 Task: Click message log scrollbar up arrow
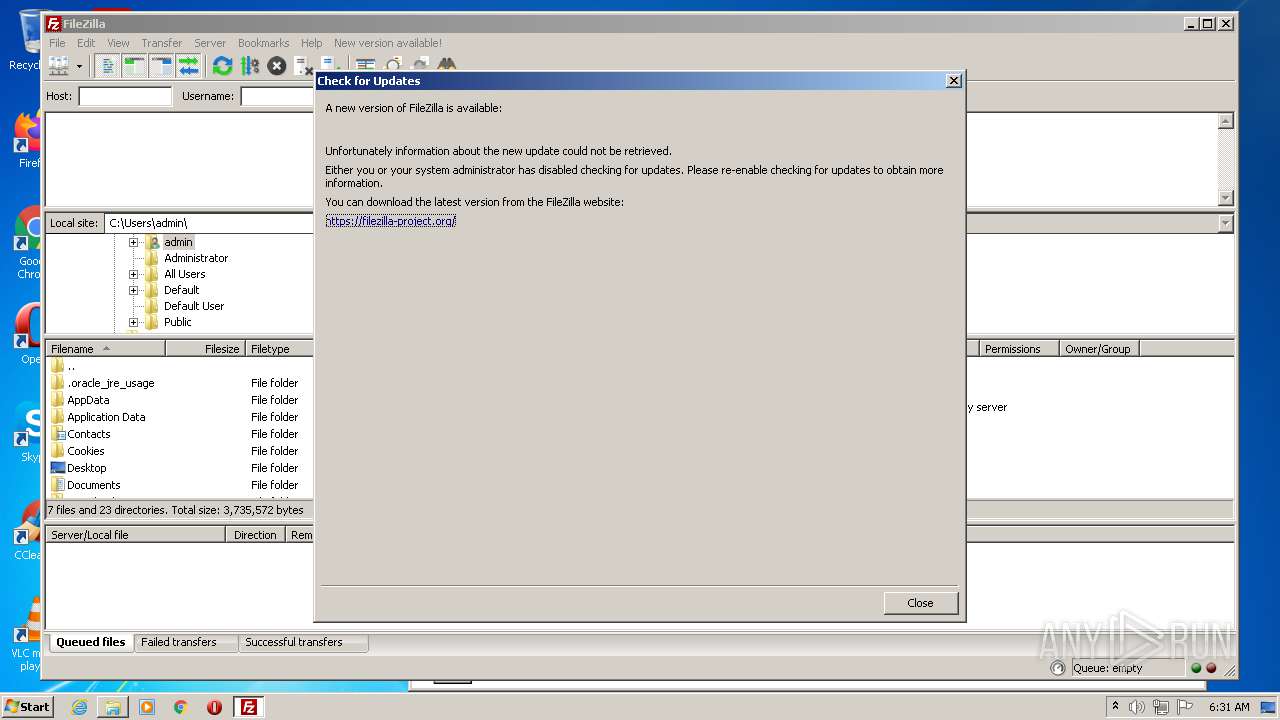point(1226,121)
